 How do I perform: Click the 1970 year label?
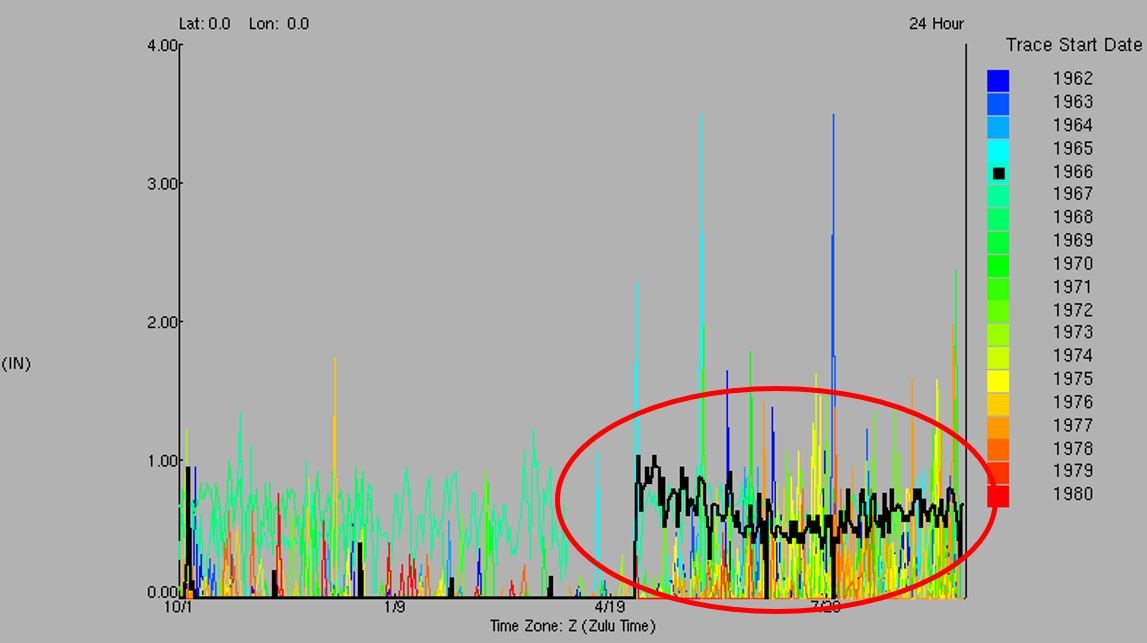[x=1072, y=264]
